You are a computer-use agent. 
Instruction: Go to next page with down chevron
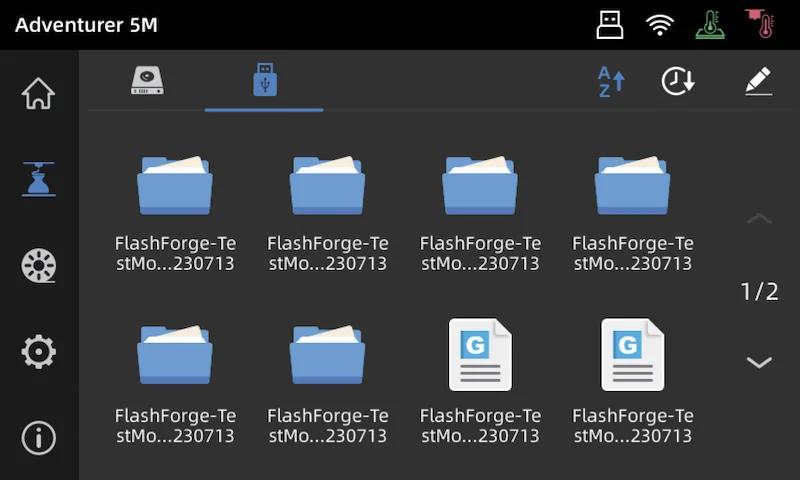pyautogui.click(x=759, y=362)
